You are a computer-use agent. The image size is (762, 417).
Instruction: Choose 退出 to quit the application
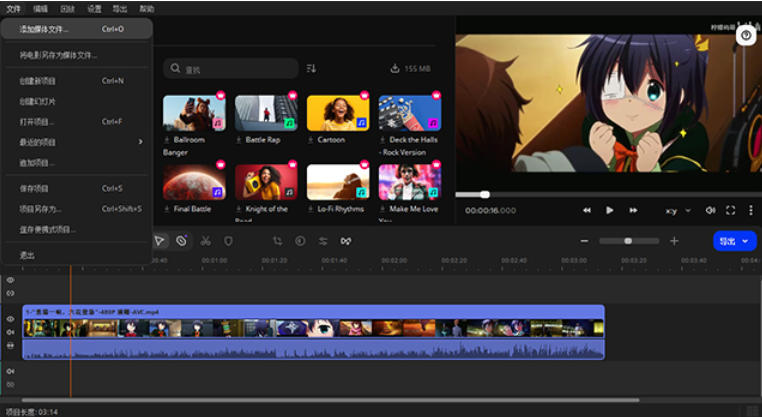77,255
